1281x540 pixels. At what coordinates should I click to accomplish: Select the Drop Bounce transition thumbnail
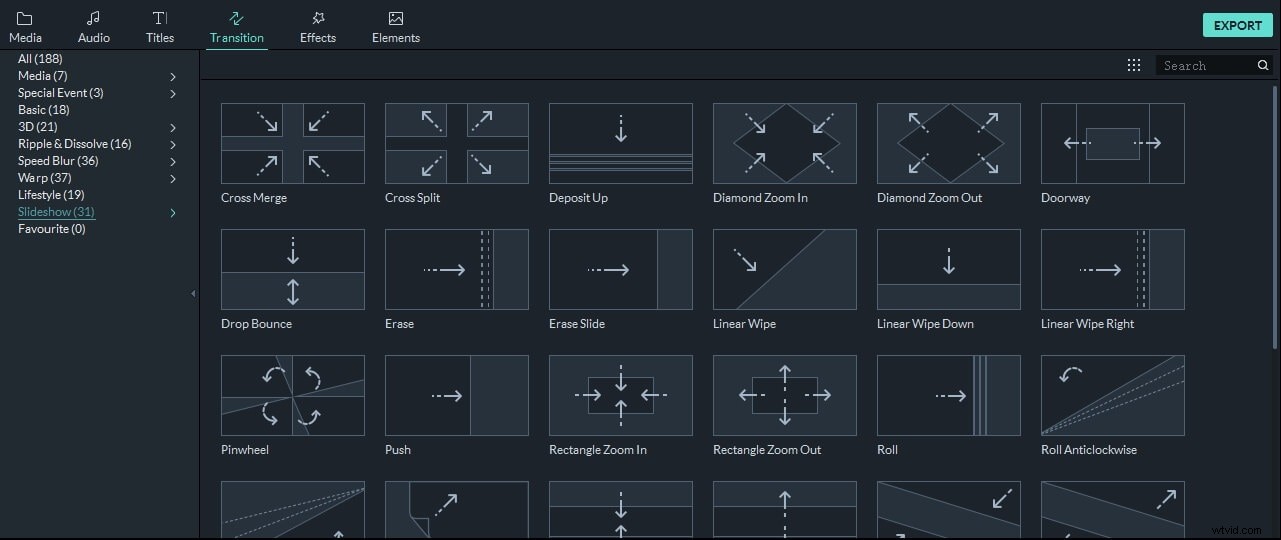(293, 269)
